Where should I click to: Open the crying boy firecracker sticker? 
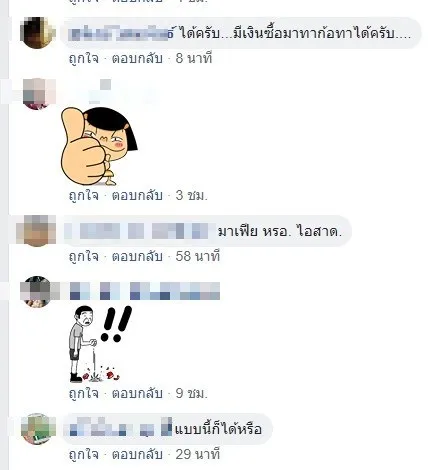point(100,344)
